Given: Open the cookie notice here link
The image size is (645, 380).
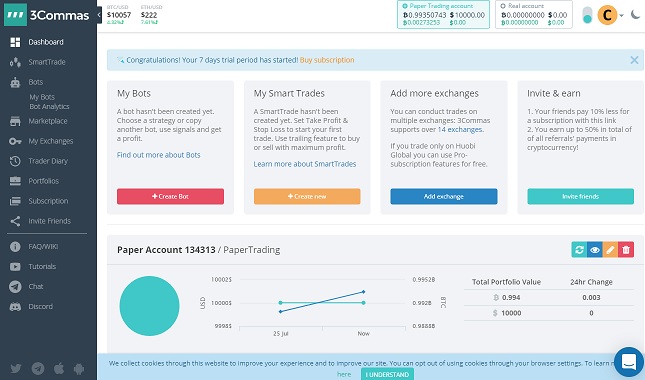Looking at the screenshot, I should [344, 374].
